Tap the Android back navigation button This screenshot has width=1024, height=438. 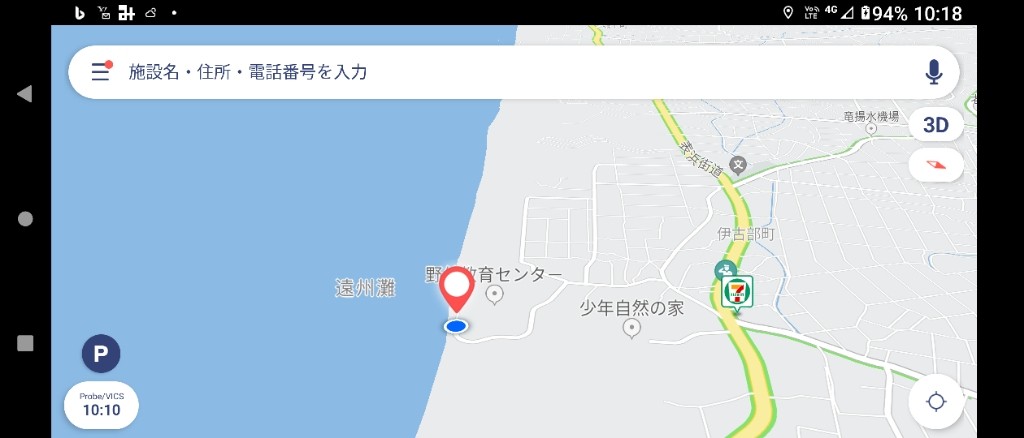point(25,93)
